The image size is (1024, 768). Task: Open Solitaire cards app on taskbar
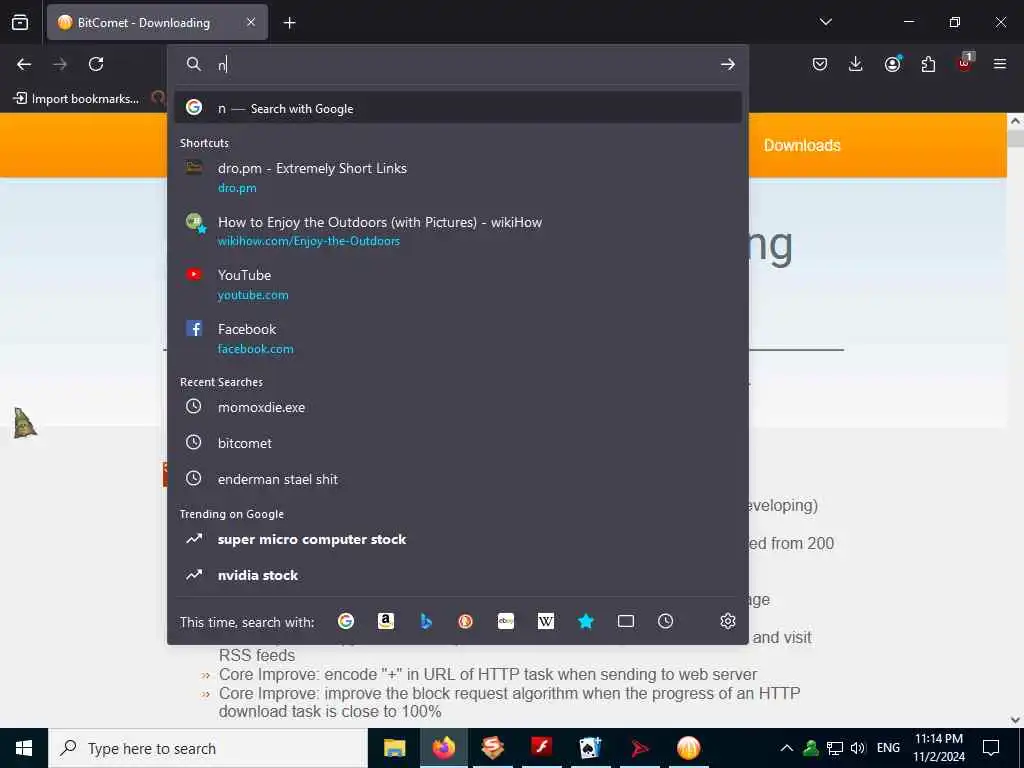tap(590, 748)
